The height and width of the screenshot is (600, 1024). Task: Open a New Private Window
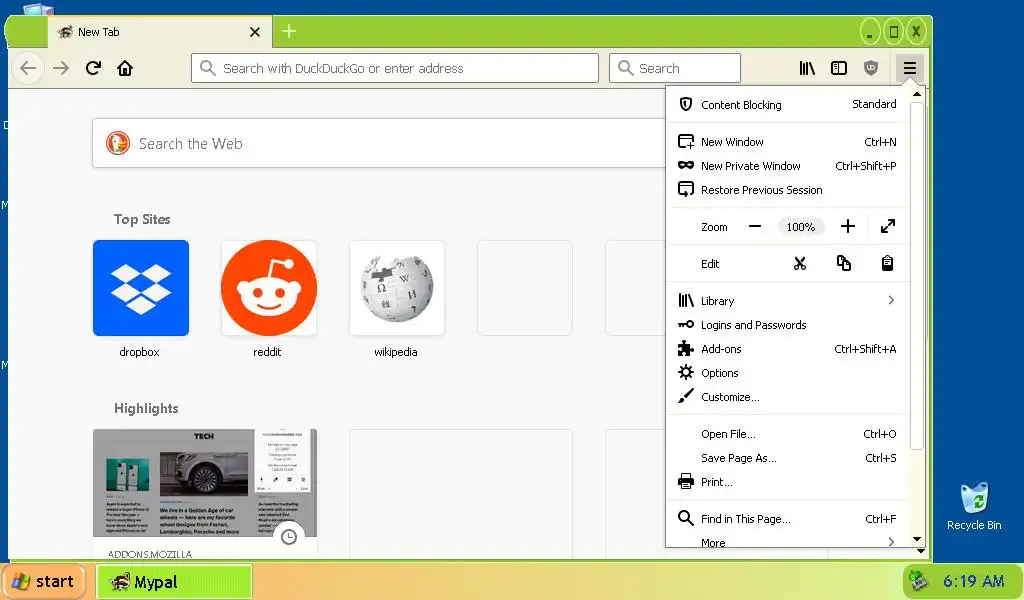pyautogui.click(x=788, y=166)
